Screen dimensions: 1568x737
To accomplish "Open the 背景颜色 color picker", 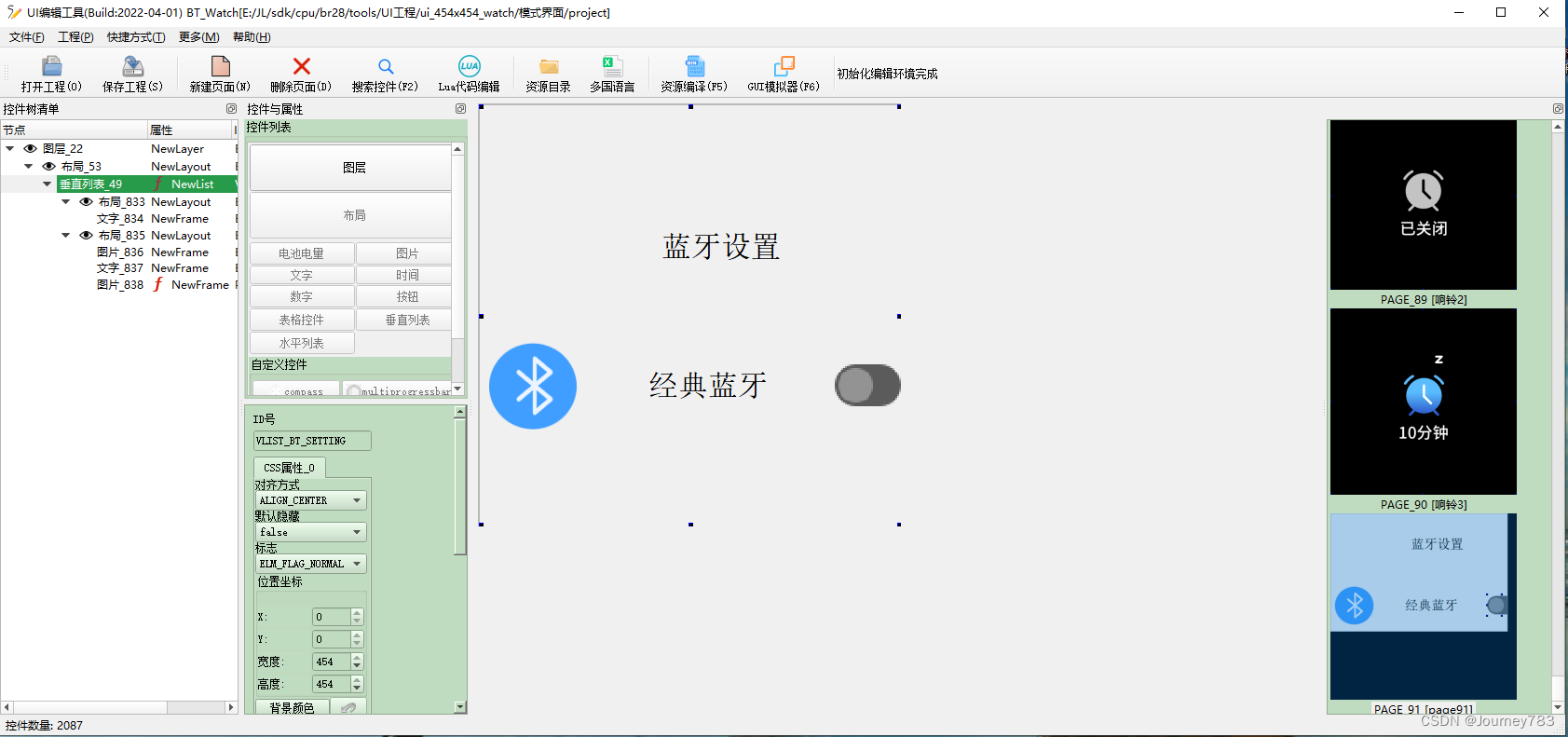I will [293, 708].
